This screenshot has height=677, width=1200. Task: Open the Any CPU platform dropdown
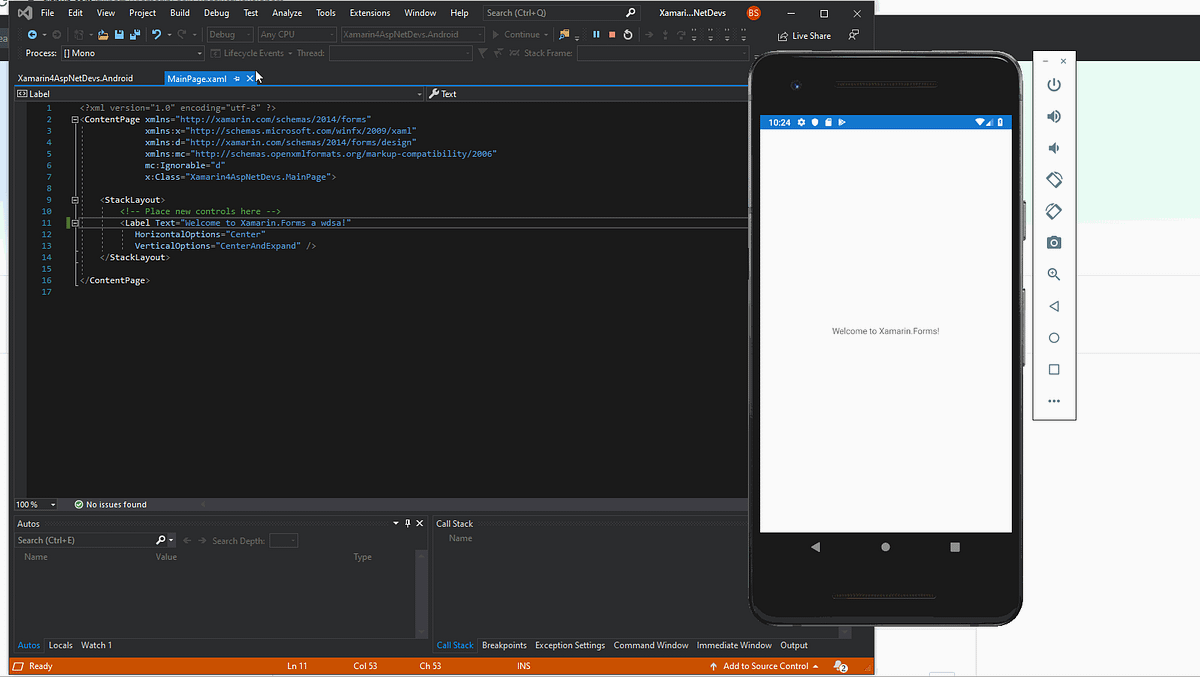point(295,33)
